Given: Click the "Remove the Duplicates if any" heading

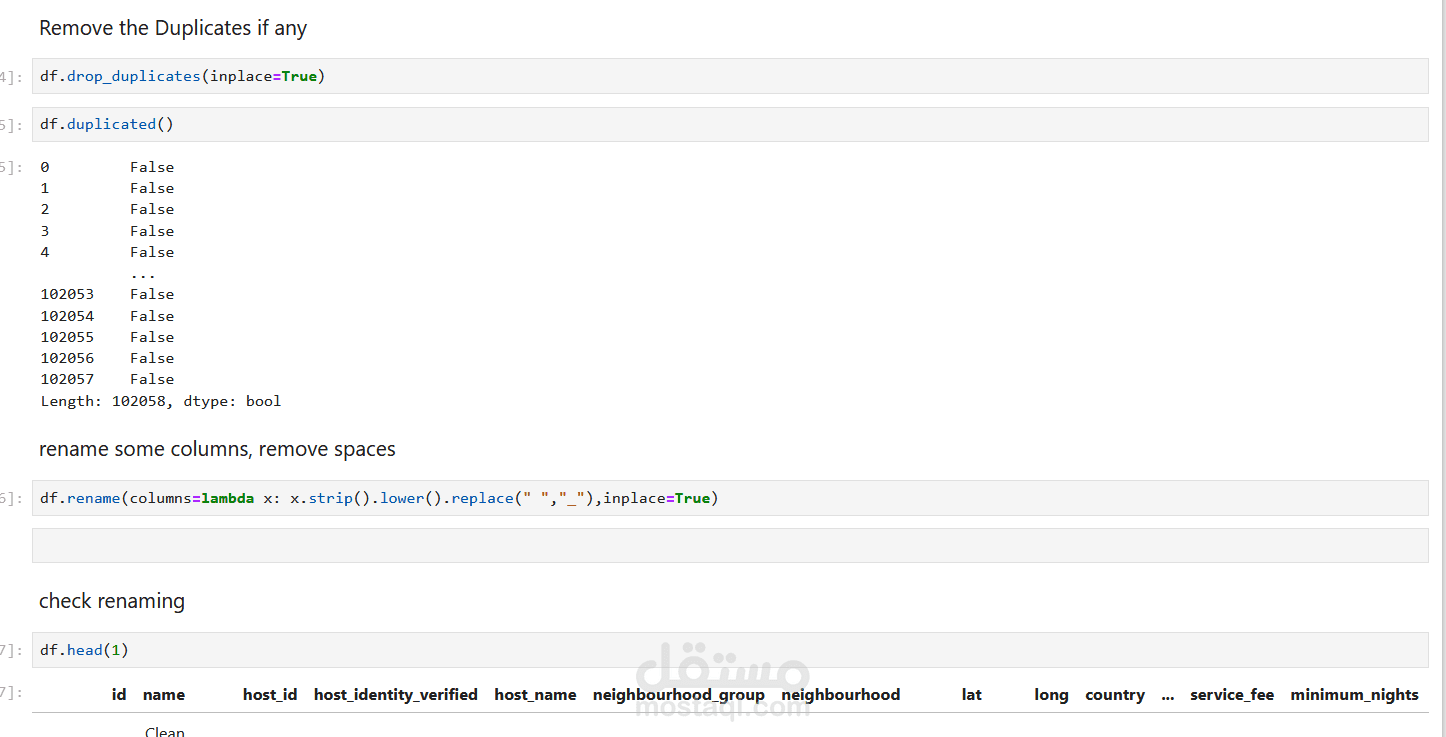Looking at the screenshot, I should tap(173, 28).
